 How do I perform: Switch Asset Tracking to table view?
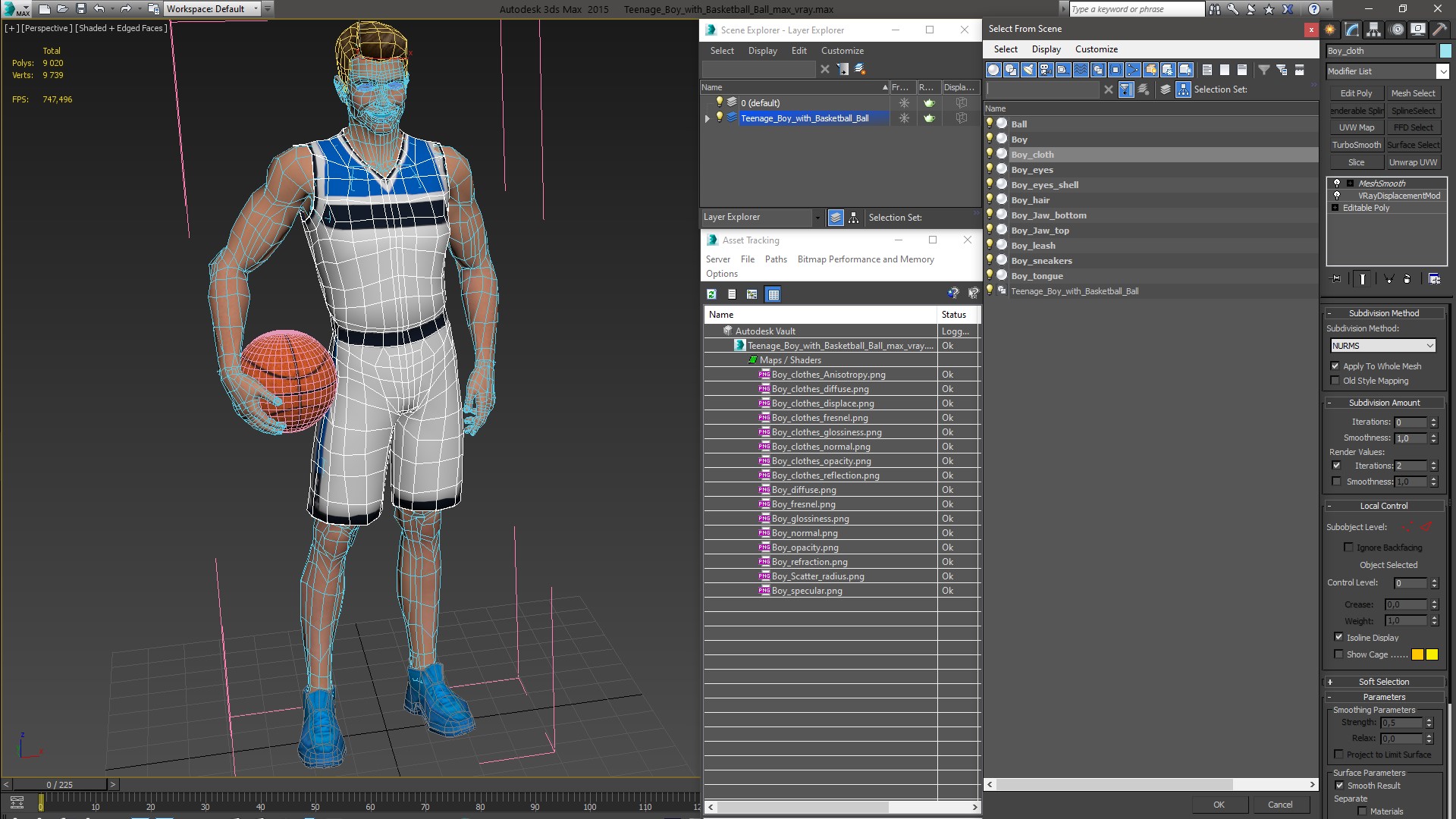(x=773, y=294)
